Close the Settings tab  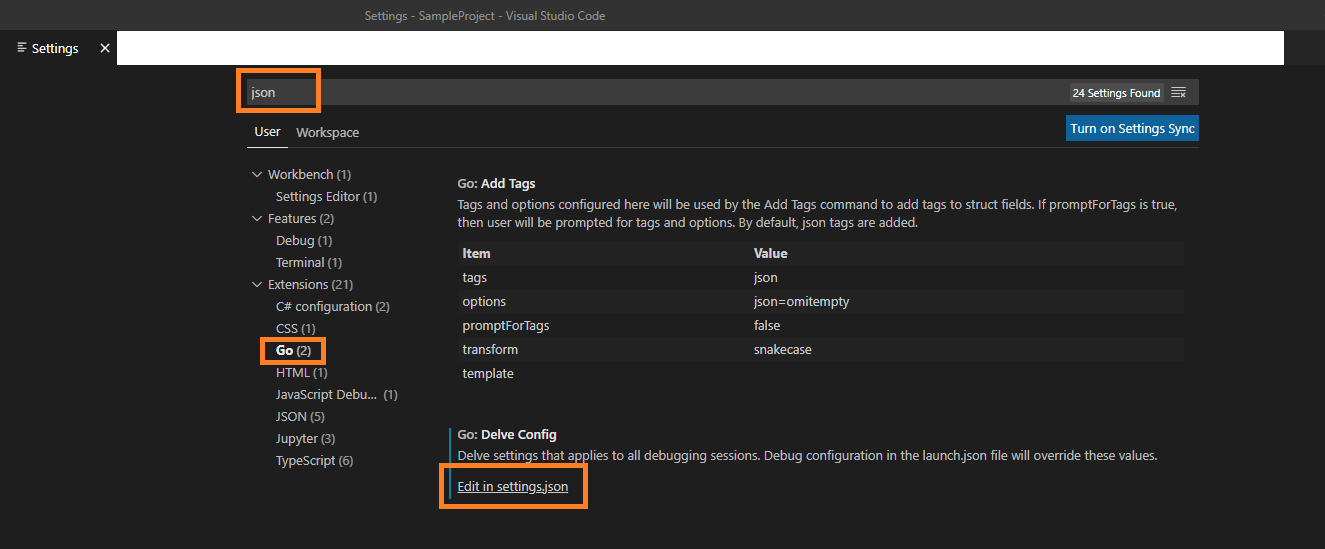[x=105, y=48]
